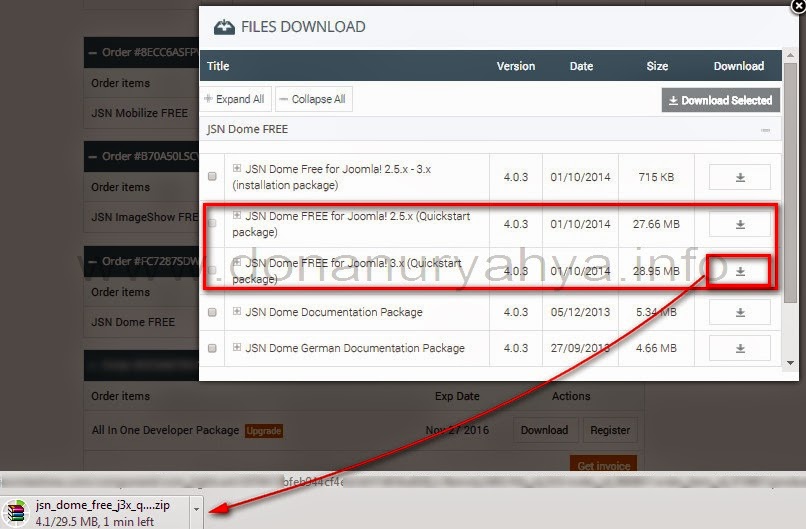Click the WinRAR zip file icon
The height and width of the screenshot is (529, 806).
point(15,513)
